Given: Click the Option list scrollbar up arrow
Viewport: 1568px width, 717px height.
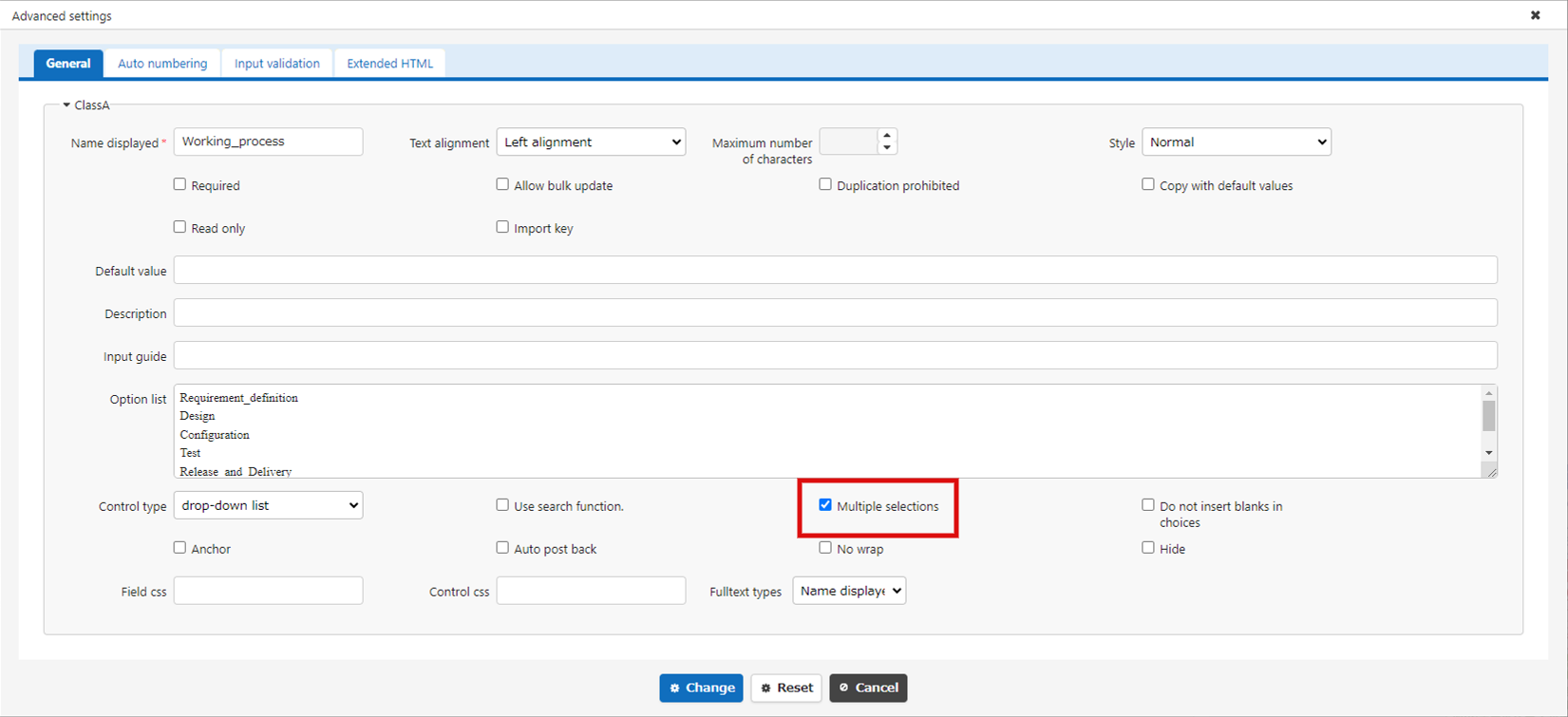Looking at the screenshot, I should (x=1488, y=393).
